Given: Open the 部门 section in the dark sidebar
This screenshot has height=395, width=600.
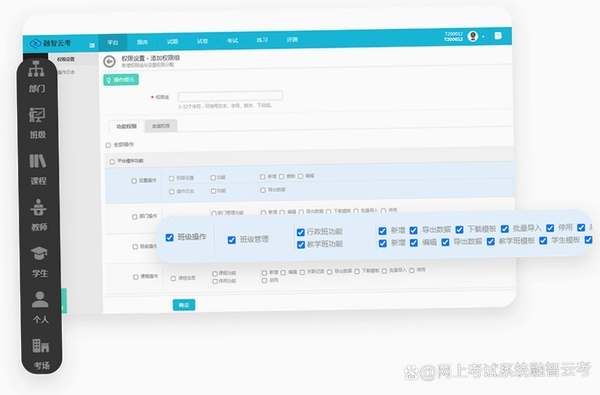Looking at the screenshot, I should tap(37, 77).
